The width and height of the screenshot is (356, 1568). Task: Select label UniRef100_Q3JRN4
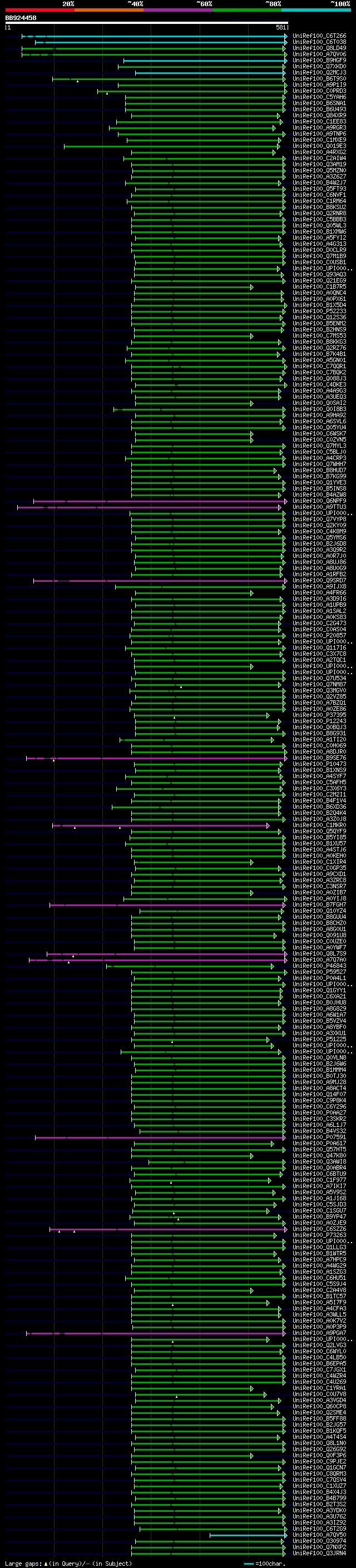pyautogui.click(x=319, y=1554)
